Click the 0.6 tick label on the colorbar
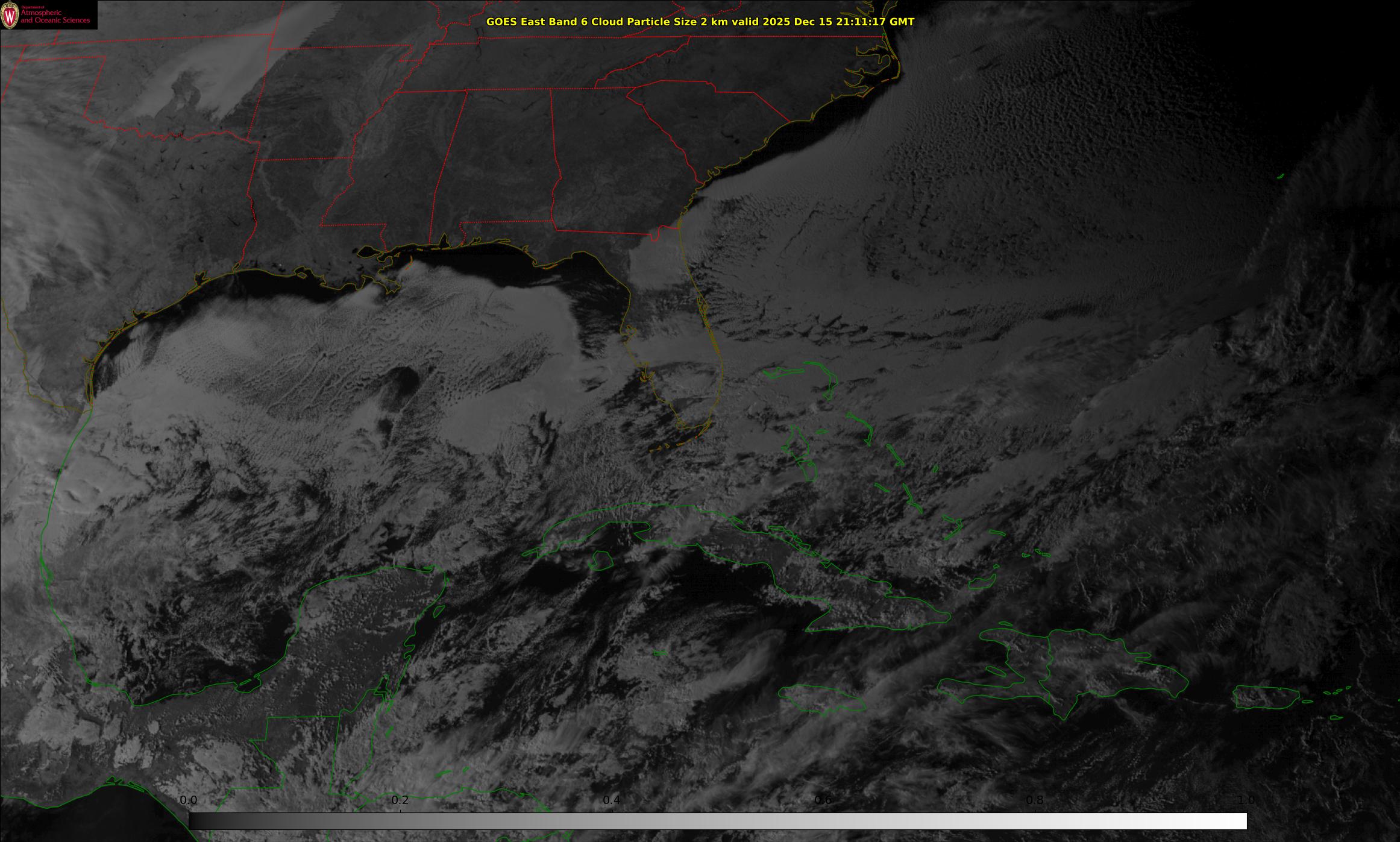1400x842 pixels. coord(823,800)
